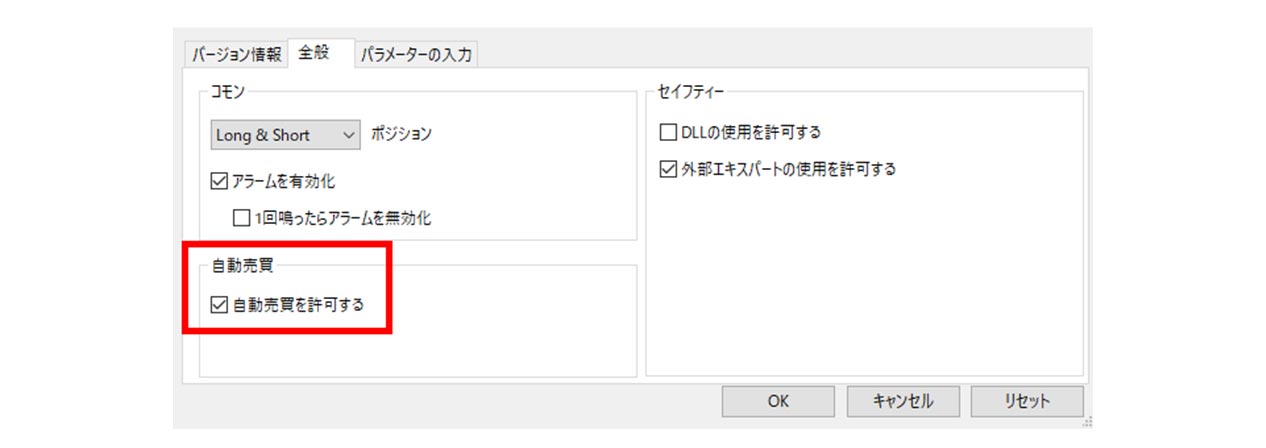Click the 1回鳴ったらアラームを無効化 label text
The width and height of the screenshot is (1266, 448).
[343, 217]
